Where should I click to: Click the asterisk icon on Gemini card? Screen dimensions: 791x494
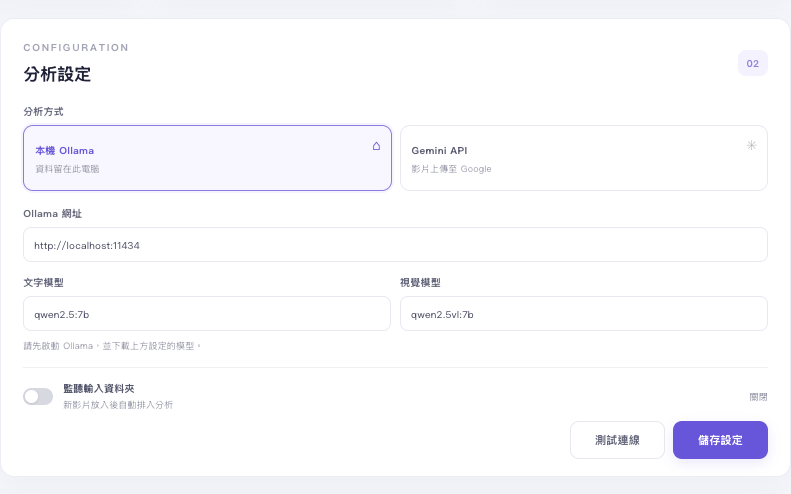pyautogui.click(x=752, y=145)
